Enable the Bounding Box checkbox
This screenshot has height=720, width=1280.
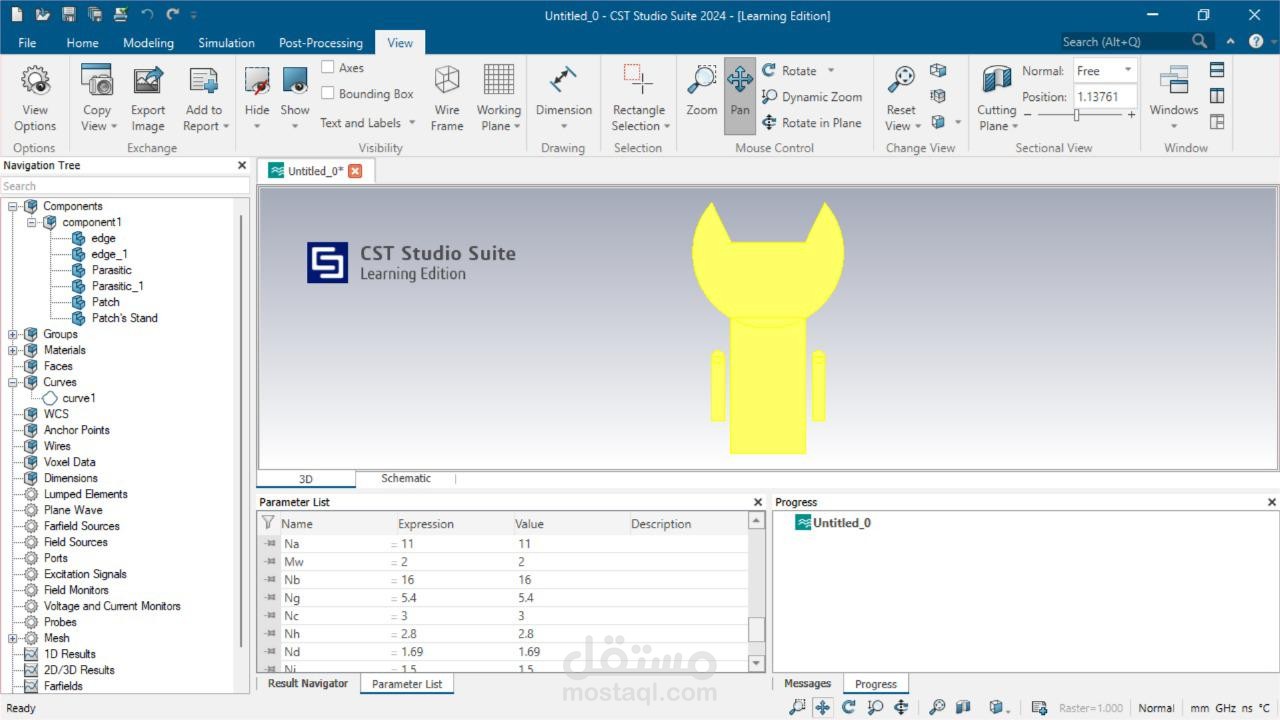click(328, 93)
